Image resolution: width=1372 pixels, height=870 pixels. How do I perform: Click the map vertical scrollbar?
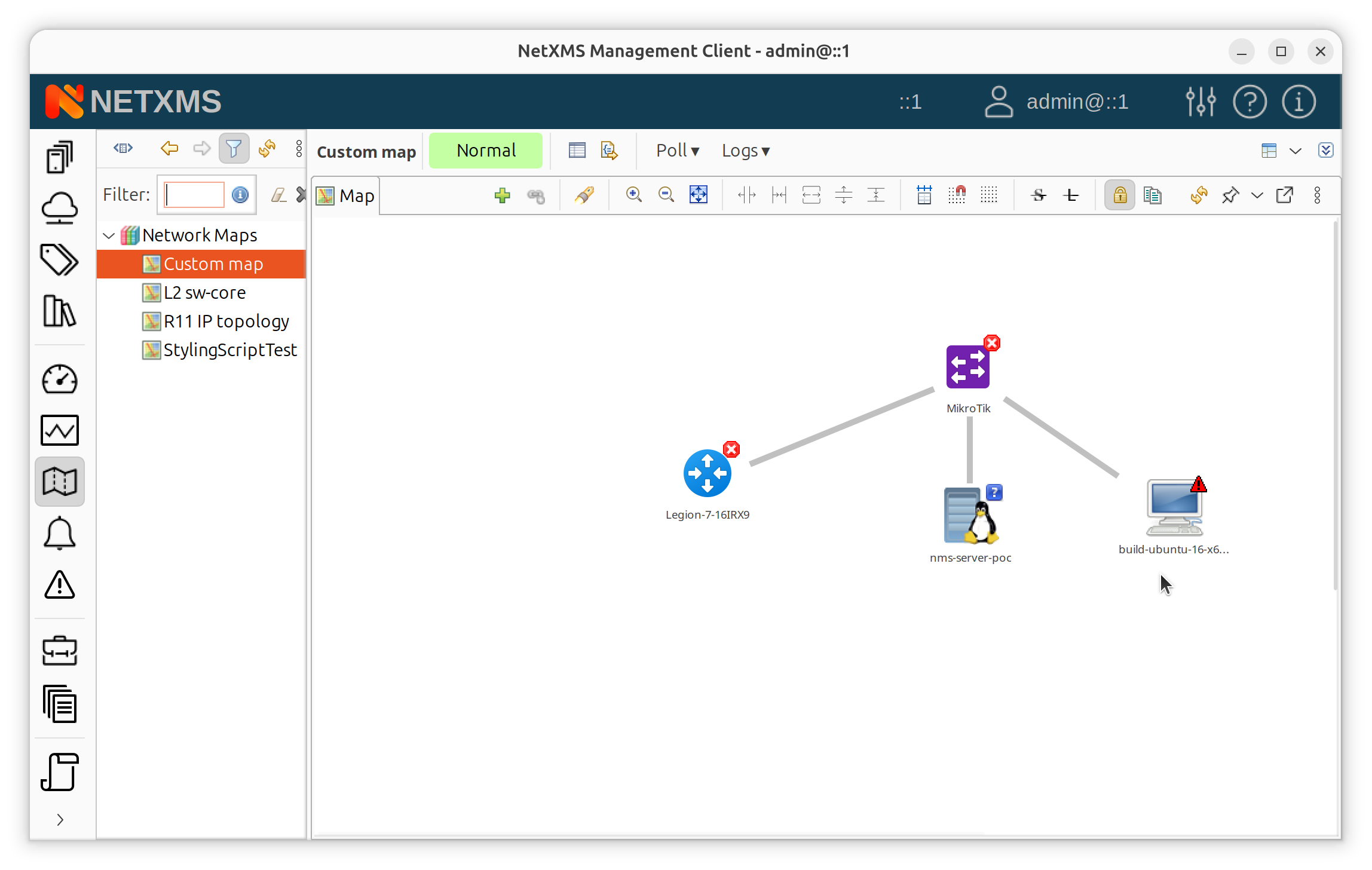click(1334, 406)
